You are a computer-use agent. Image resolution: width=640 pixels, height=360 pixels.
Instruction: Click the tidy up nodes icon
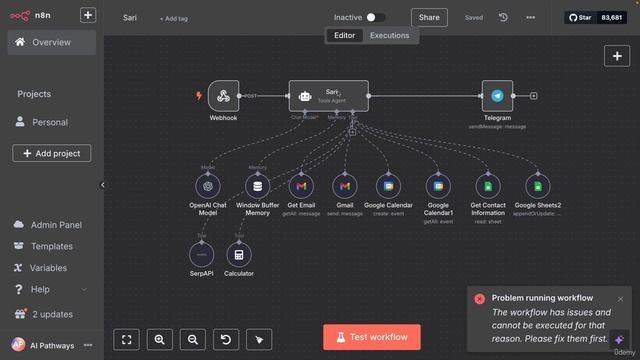(x=259, y=339)
